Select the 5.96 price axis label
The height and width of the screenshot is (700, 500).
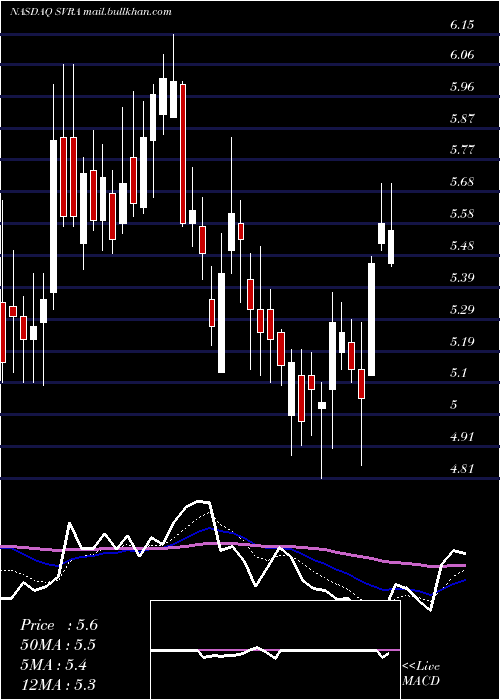point(462,87)
